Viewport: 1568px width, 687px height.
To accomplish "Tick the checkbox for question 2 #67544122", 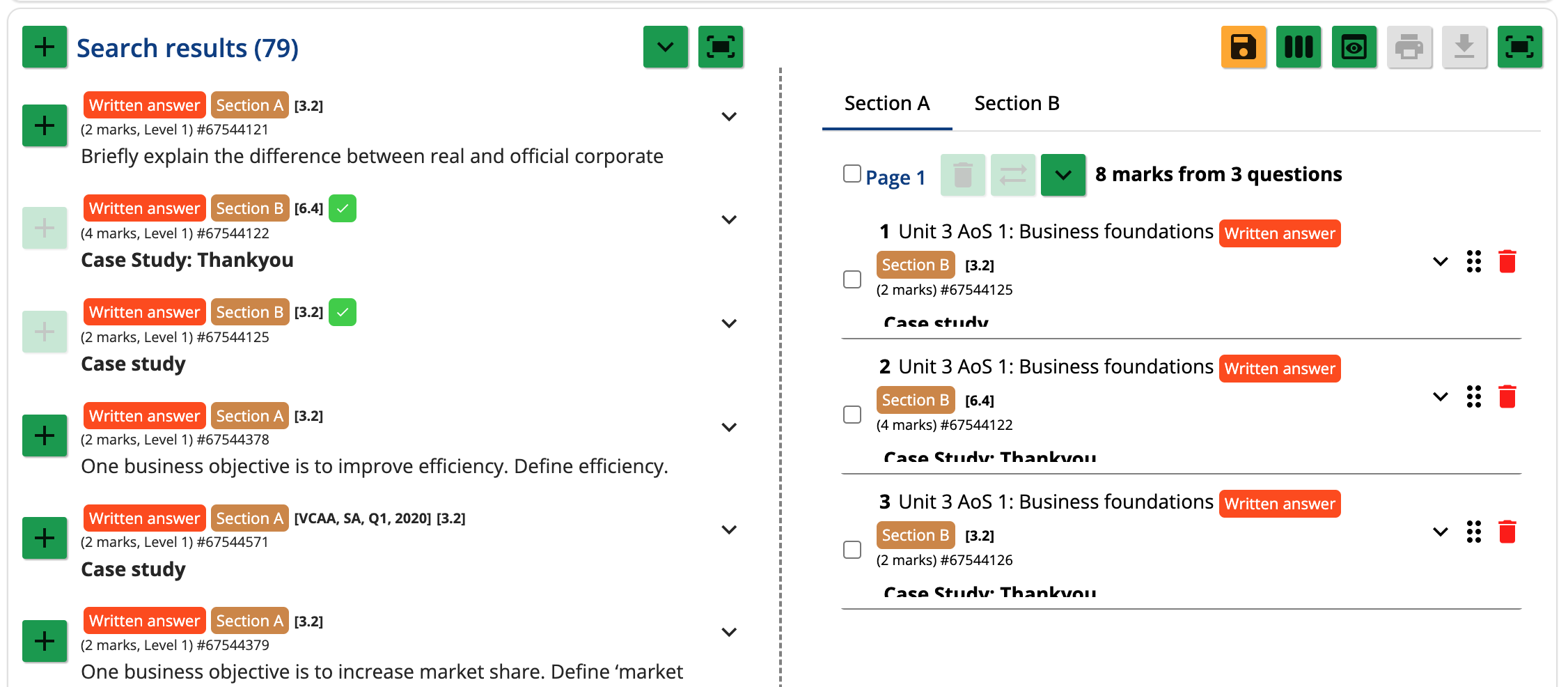I will (x=852, y=415).
